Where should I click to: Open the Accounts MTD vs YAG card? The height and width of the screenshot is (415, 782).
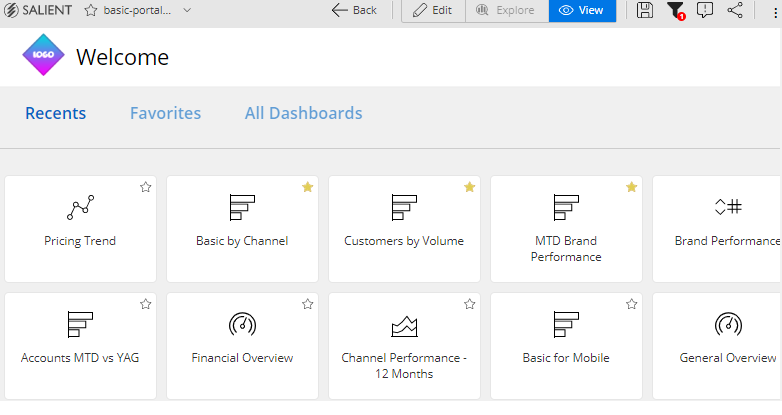[x=80, y=346]
